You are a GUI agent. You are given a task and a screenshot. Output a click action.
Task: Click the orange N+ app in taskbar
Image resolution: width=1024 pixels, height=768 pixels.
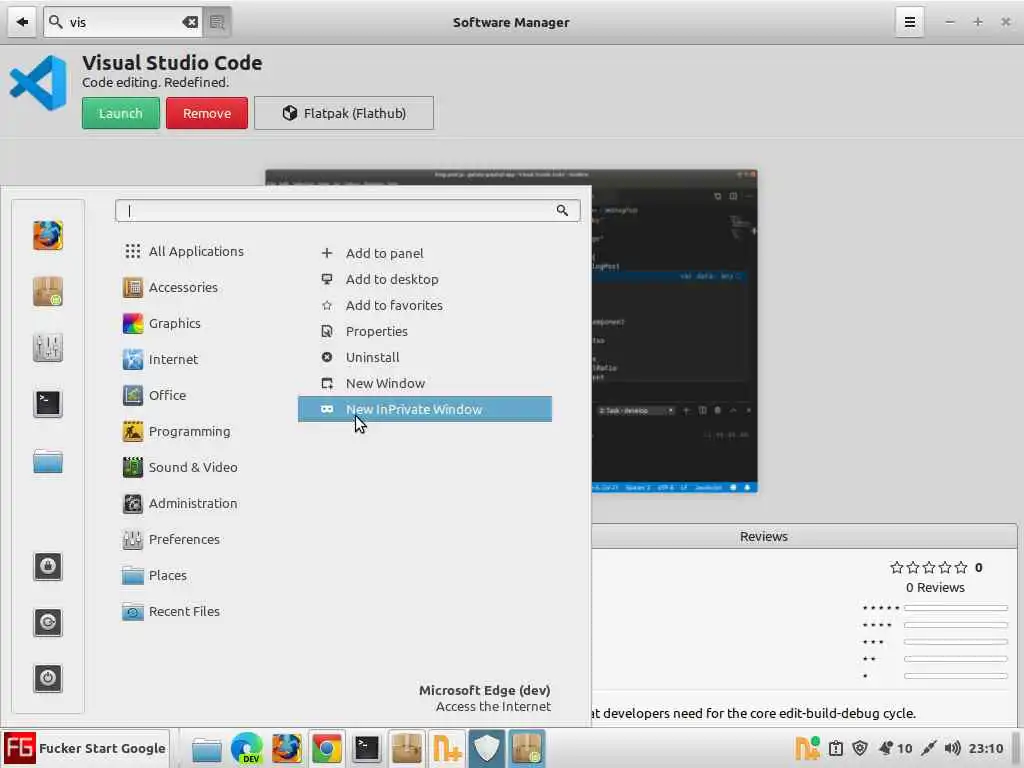447,748
